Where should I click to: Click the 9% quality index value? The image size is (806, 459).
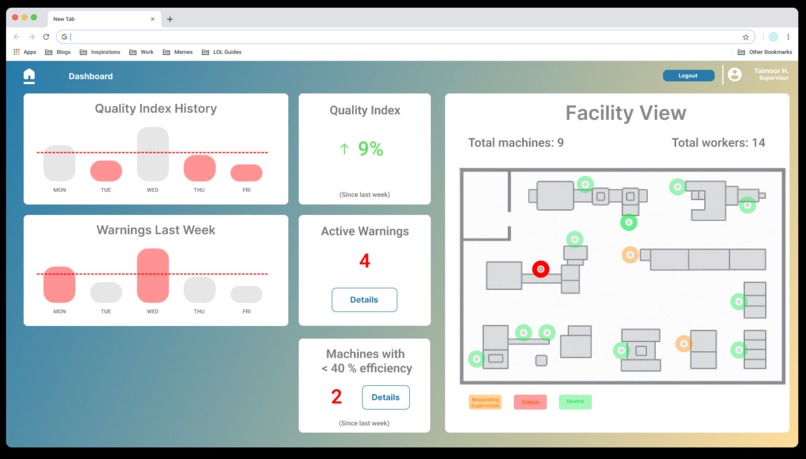371,149
